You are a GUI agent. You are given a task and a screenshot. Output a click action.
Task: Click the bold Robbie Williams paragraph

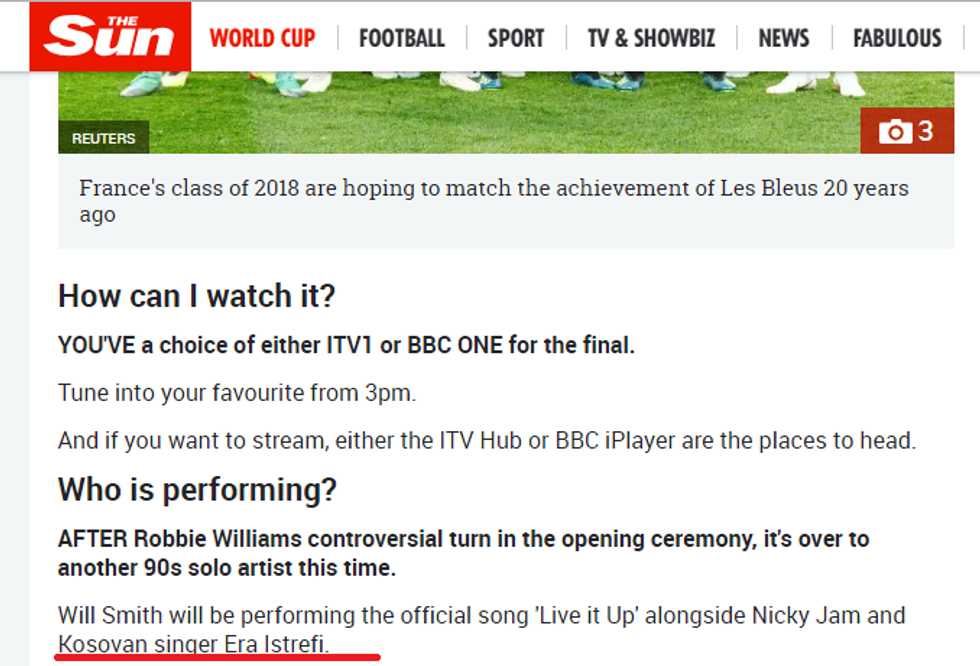click(x=463, y=553)
